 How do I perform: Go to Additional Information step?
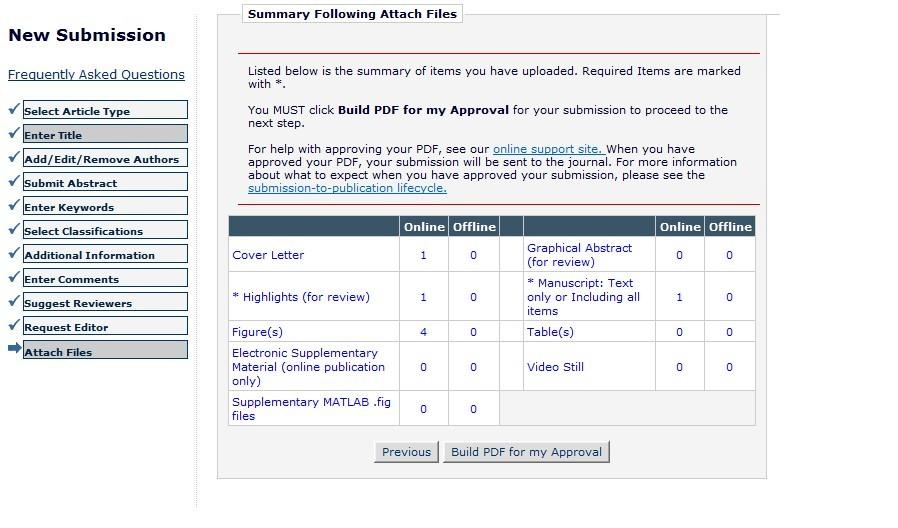point(105,255)
